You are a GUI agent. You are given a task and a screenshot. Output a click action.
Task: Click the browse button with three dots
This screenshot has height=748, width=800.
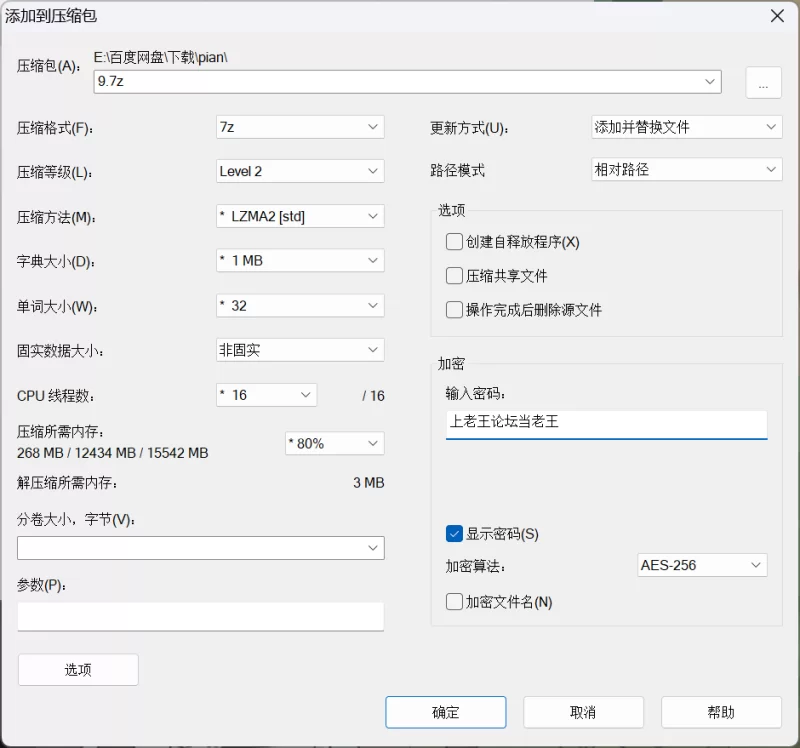[x=763, y=82]
